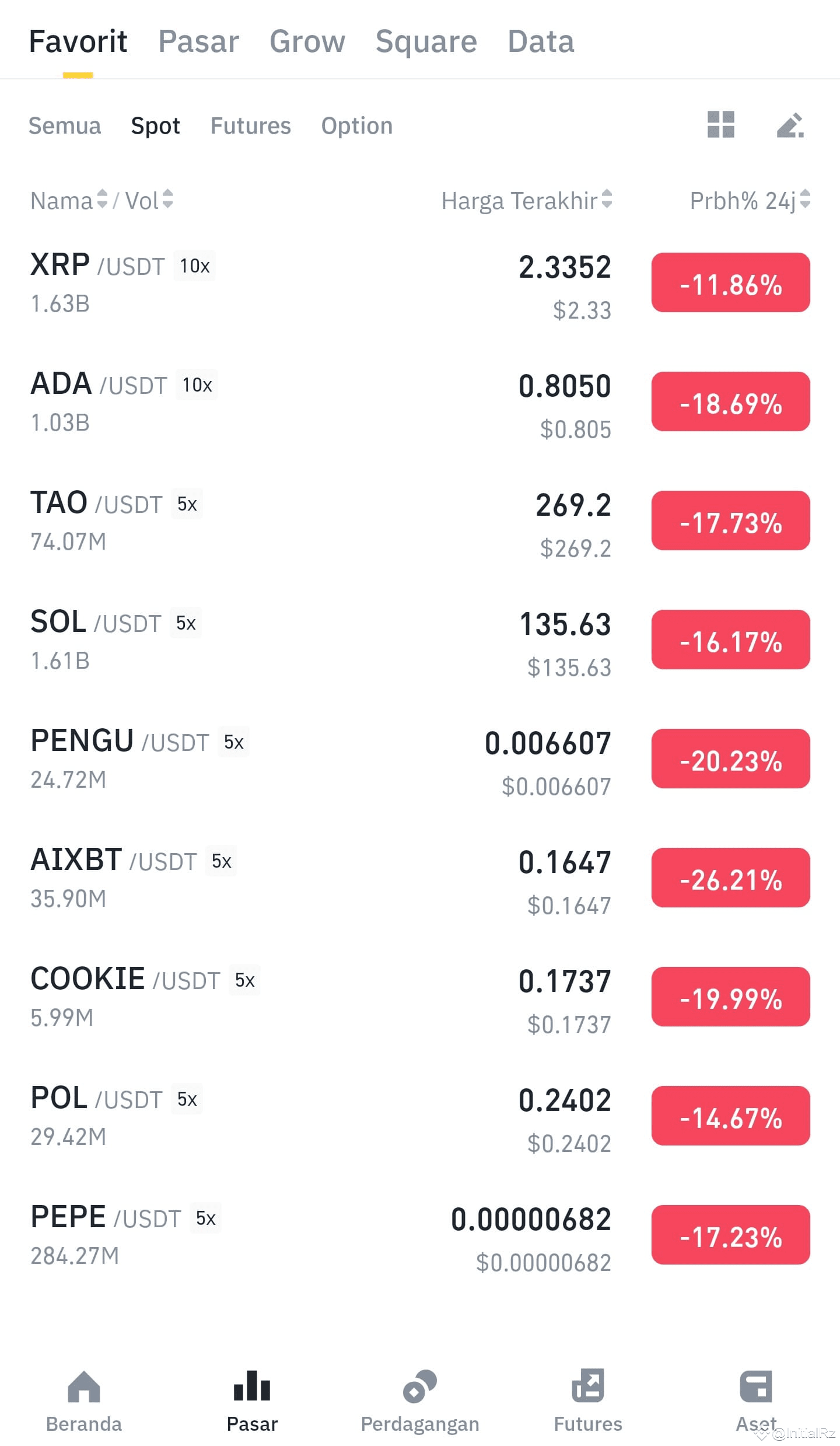Toggle AIXBT -26.21% change badge
840x1446 pixels.
coord(731,878)
